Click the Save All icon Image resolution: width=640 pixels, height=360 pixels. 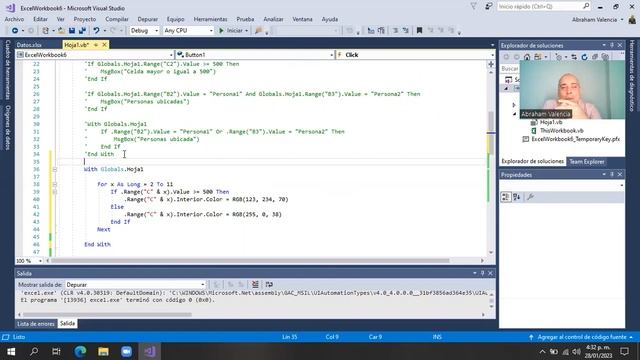pyautogui.click(x=82, y=31)
